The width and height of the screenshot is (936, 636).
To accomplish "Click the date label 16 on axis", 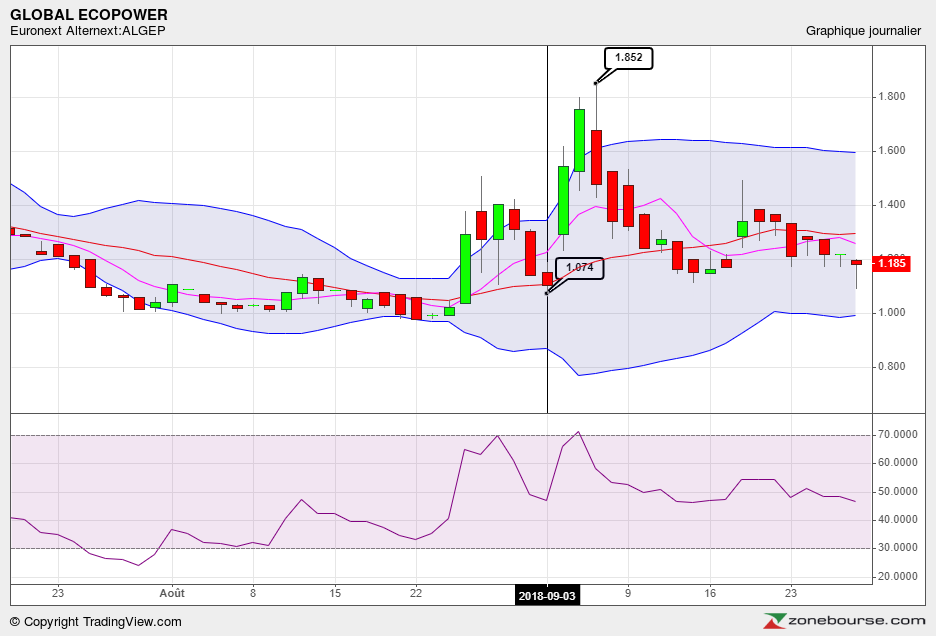I will [x=710, y=594].
